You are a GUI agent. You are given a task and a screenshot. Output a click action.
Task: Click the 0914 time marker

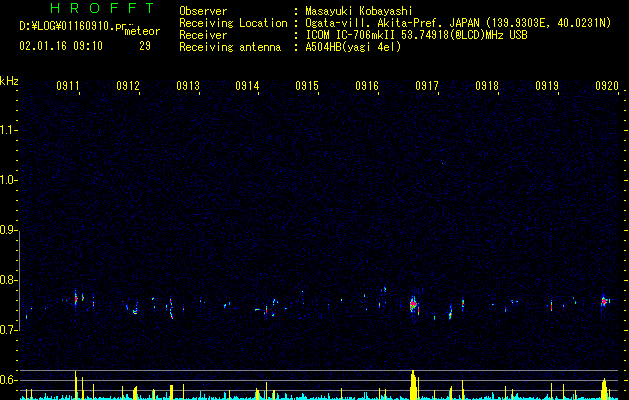[x=247, y=85]
